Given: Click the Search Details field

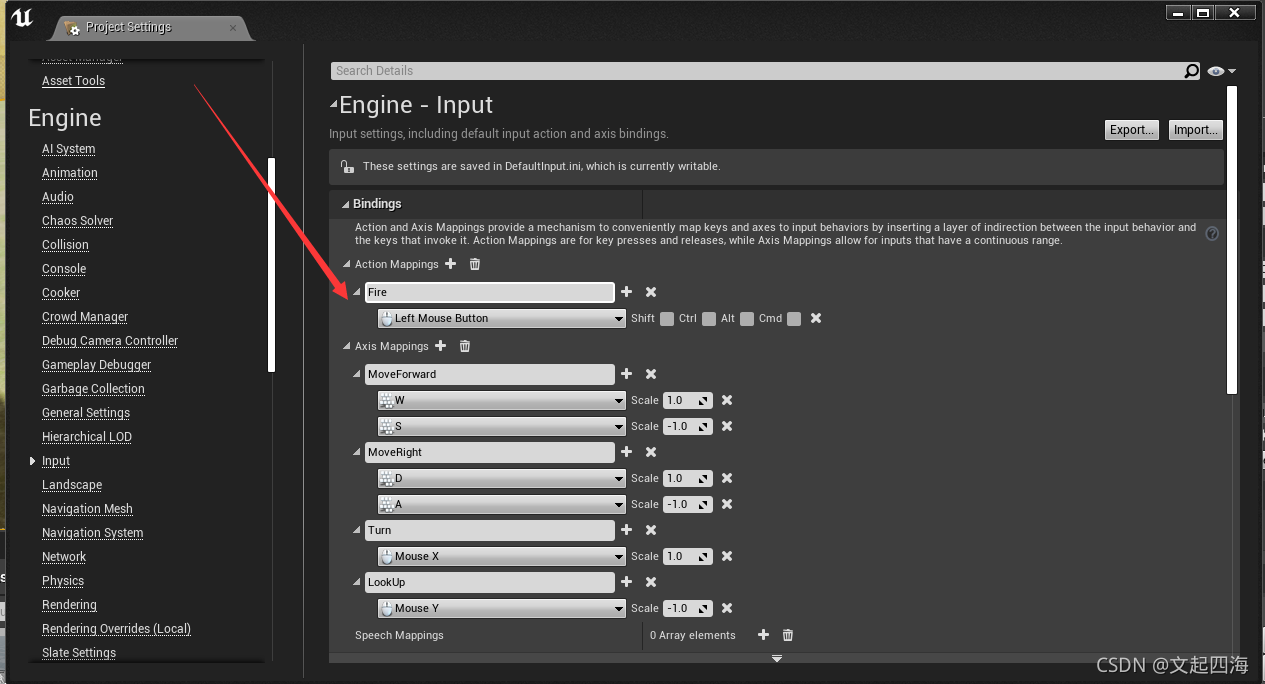Looking at the screenshot, I should point(756,71).
